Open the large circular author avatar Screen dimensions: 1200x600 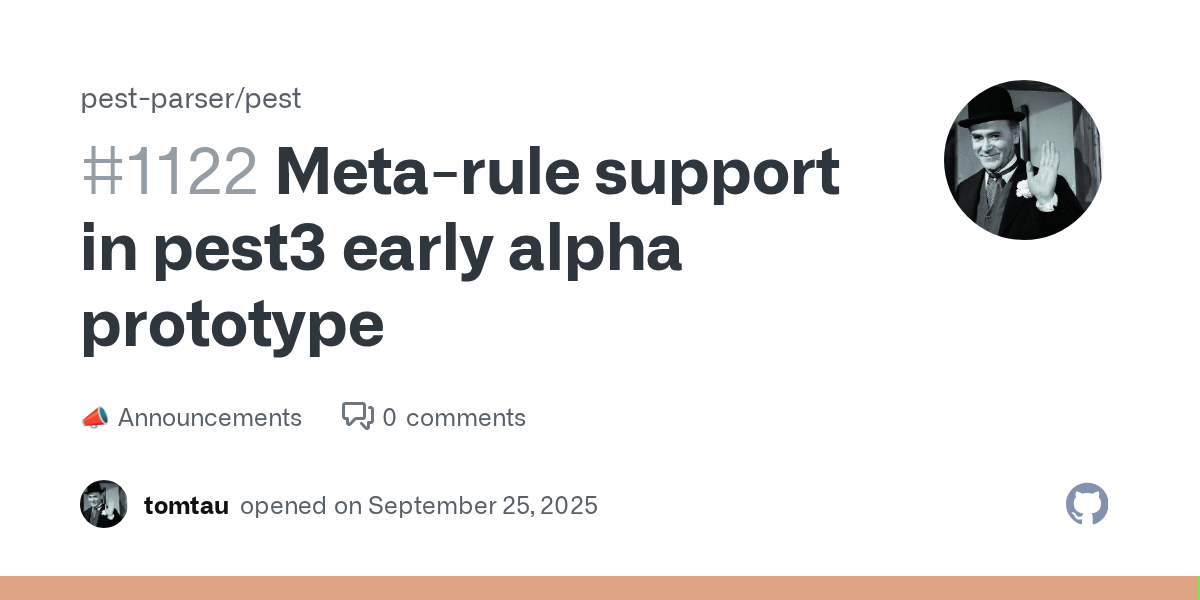pos(1023,160)
